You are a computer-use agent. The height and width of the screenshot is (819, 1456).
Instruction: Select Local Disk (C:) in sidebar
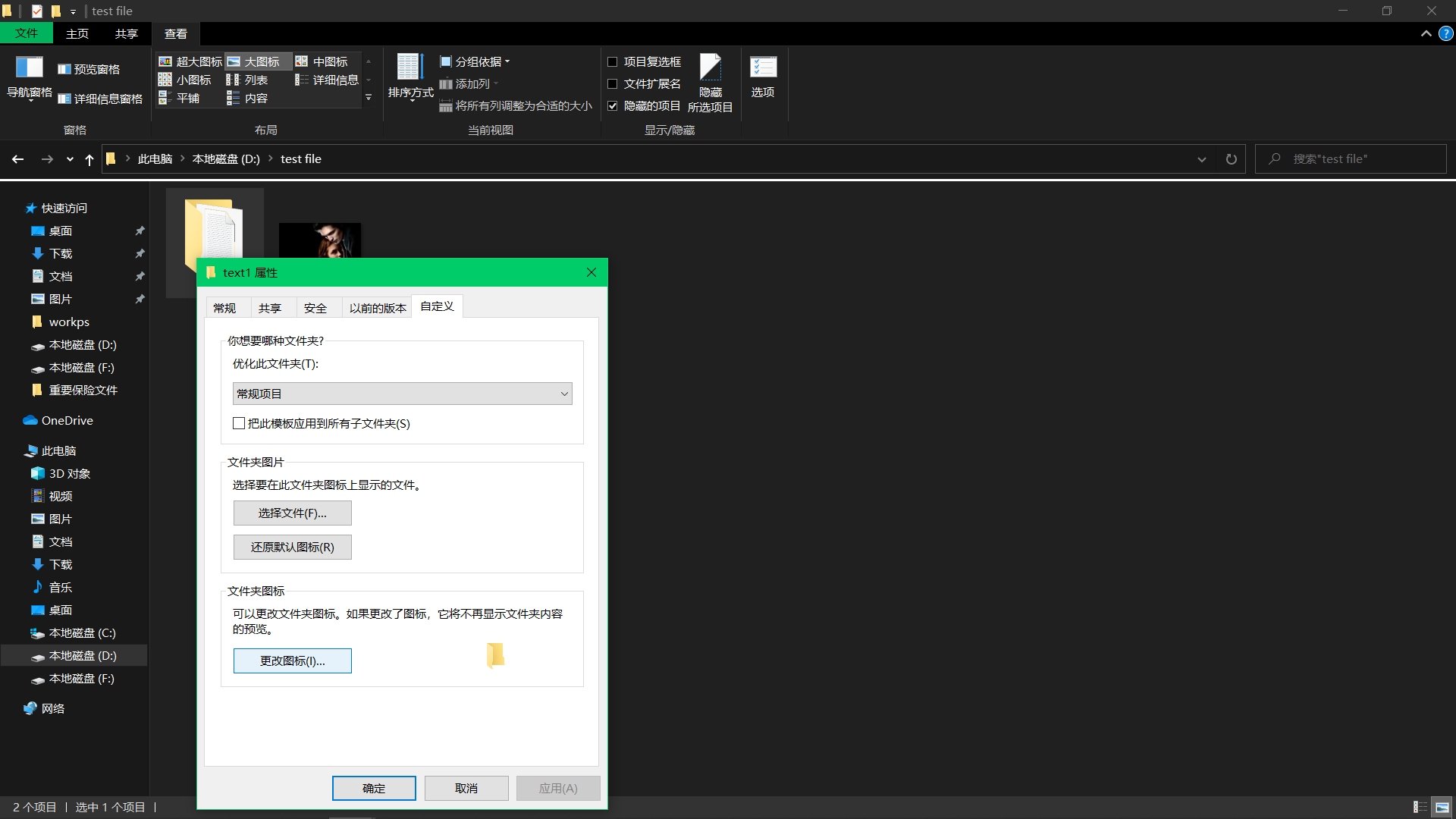tap(82, 632)
